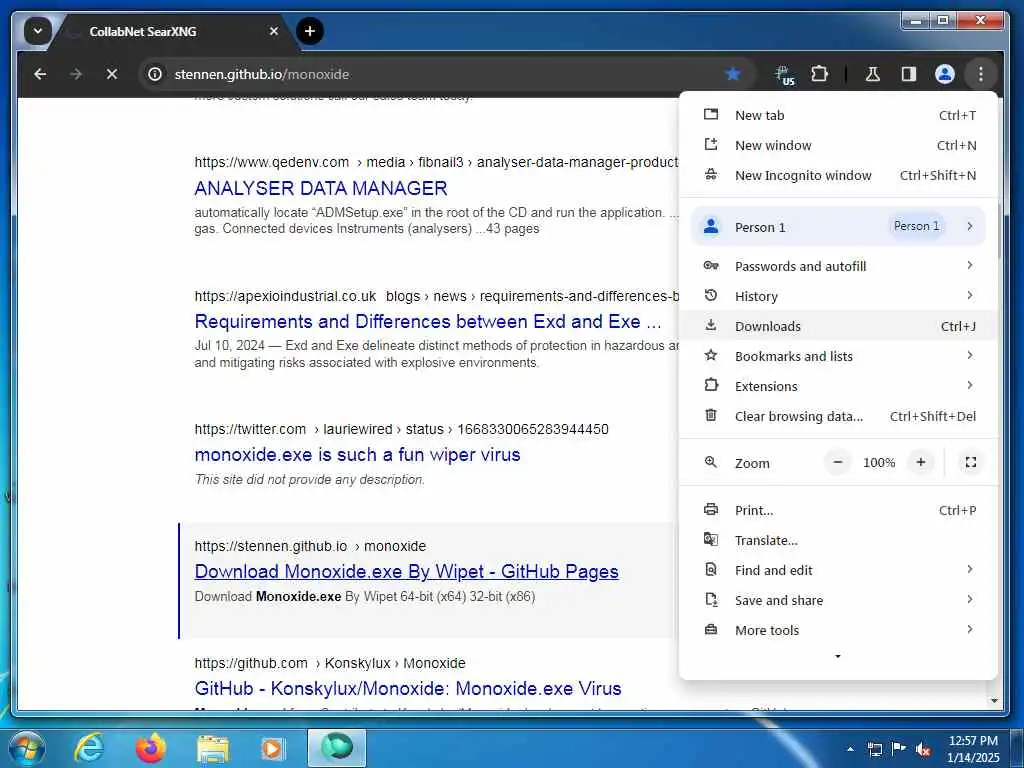Toggle the side panel icon
This screenshot has width=1024, height=768.
click(x=908, y=74)
